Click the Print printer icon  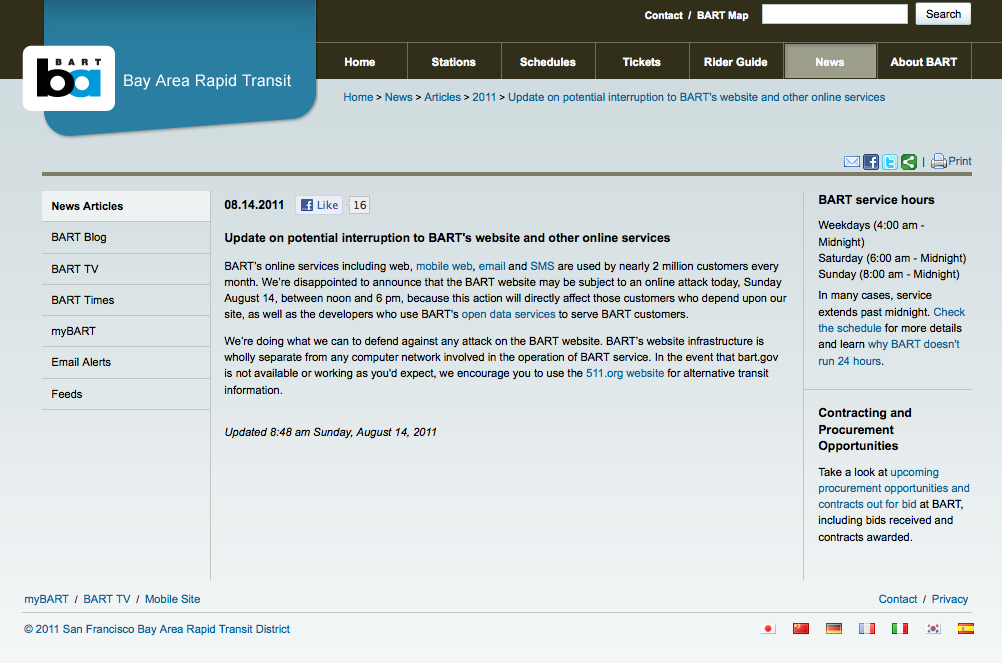point(939,162)
